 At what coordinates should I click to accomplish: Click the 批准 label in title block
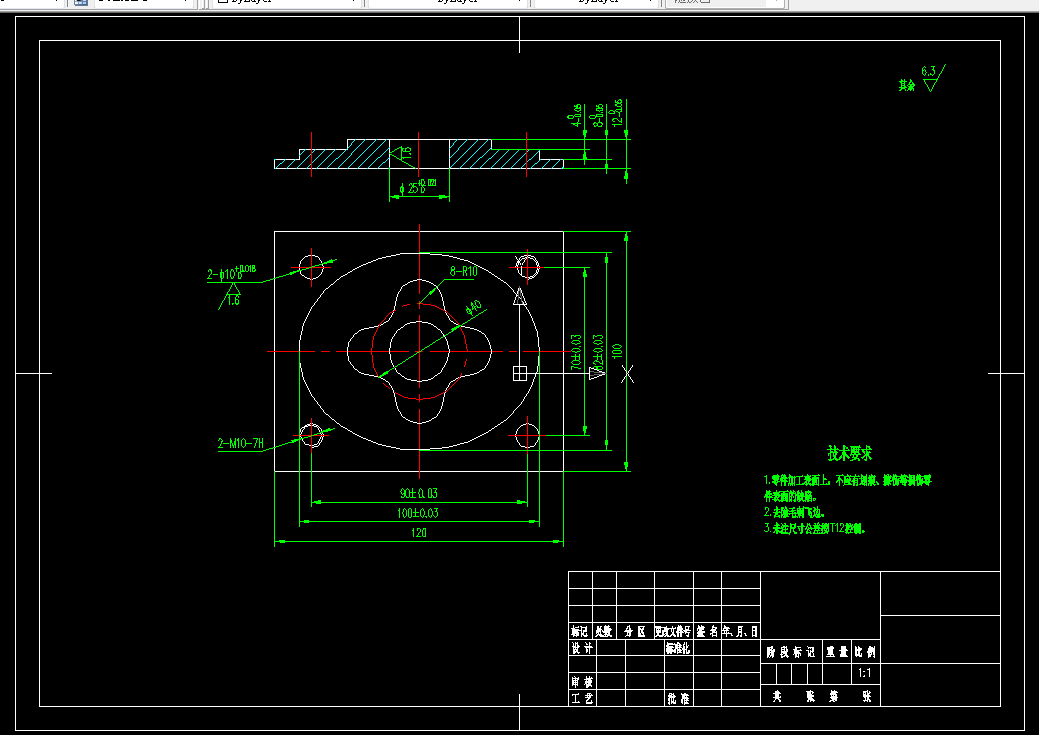(678, 698)
